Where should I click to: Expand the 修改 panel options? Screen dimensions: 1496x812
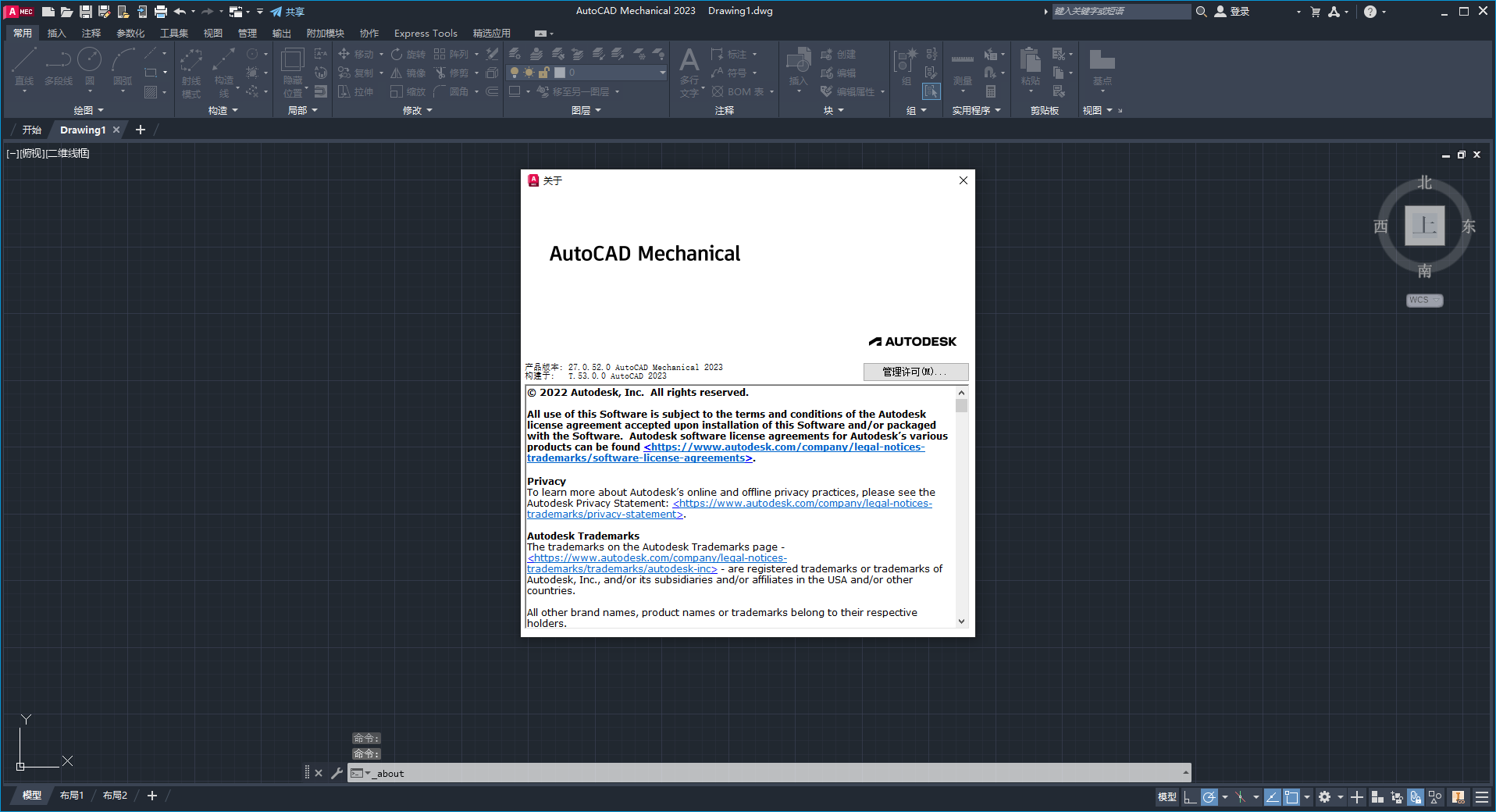428,110
